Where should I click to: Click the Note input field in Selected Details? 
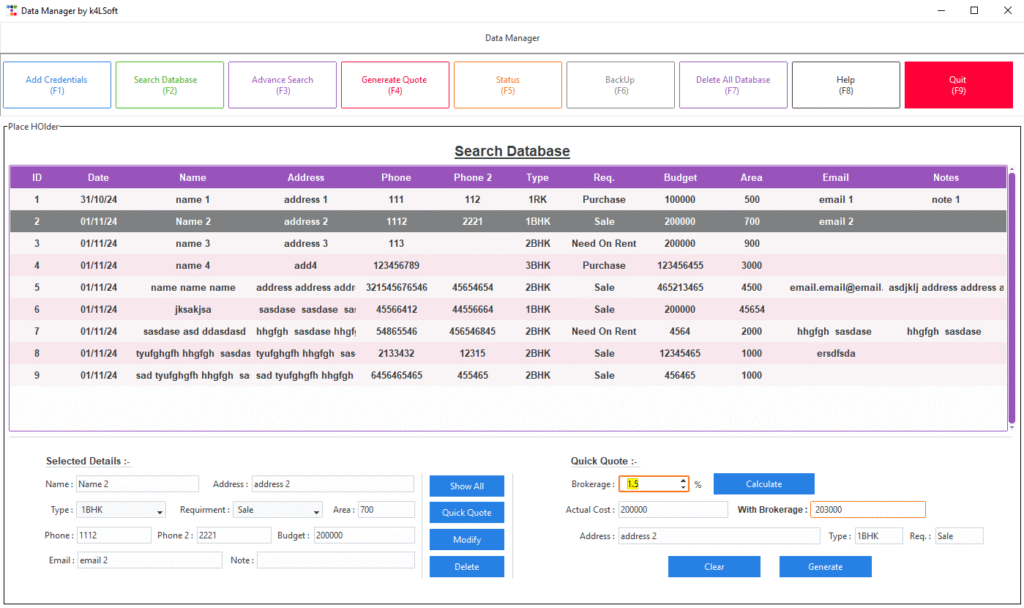(335, 560)
